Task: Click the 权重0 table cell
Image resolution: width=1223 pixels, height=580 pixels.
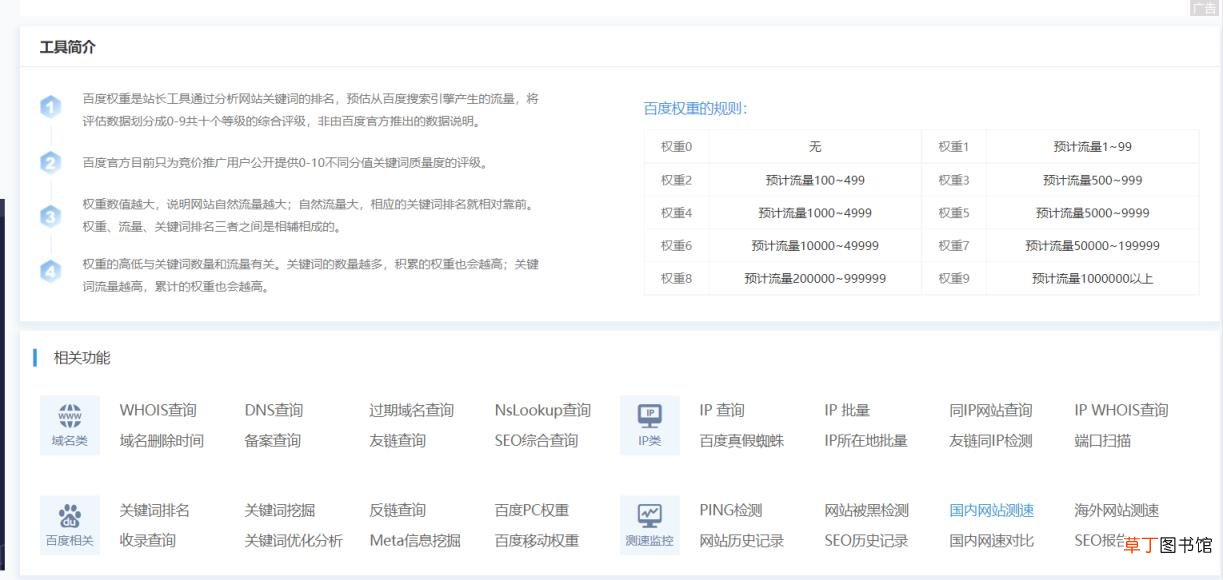Action: click(x=677, y=146)
